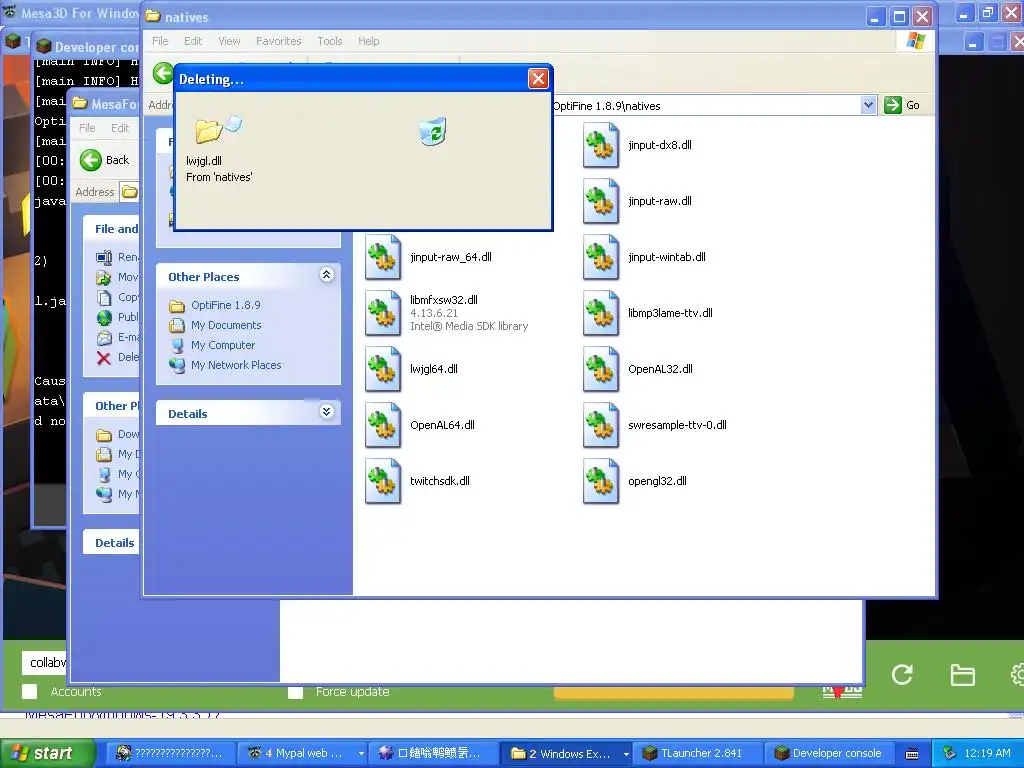This screenshot has height=768, width=1024.
Task: Select the swresample-ttv-0.dll file icon
Action: point(601,426)
